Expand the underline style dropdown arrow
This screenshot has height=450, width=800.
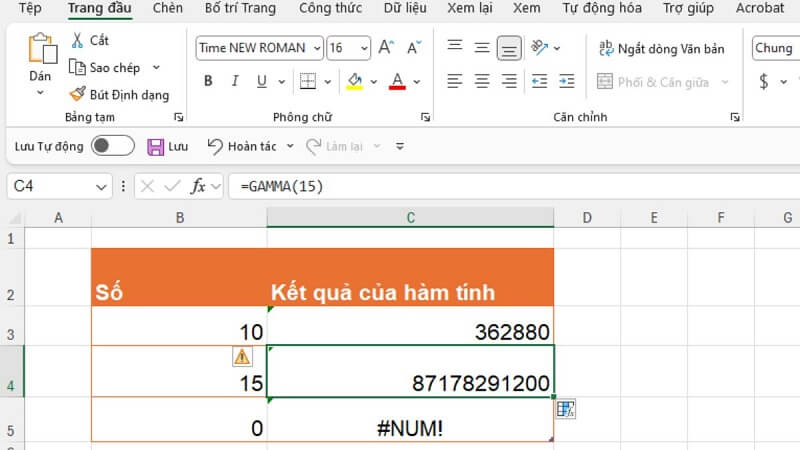[282, 81]
